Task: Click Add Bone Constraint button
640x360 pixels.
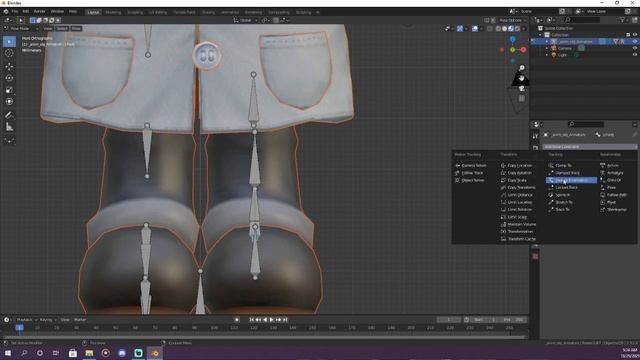Action: tap(589, 147)
